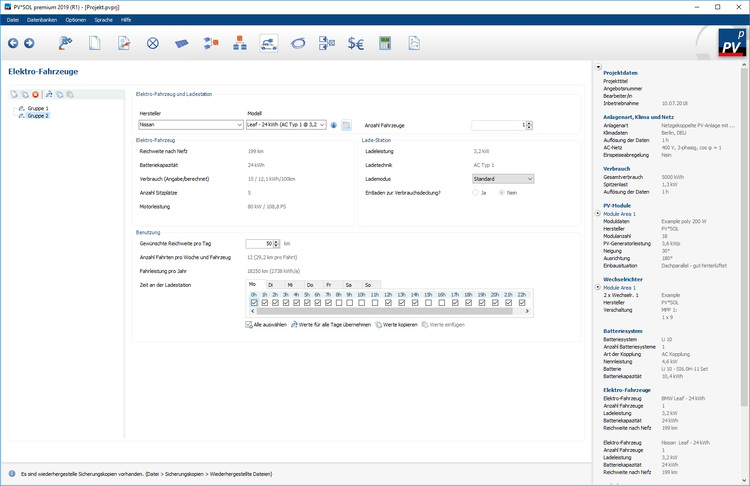The image size is (750, 486).
Task: Switch to the Mi weekday tab
Action: coord(291,285)
